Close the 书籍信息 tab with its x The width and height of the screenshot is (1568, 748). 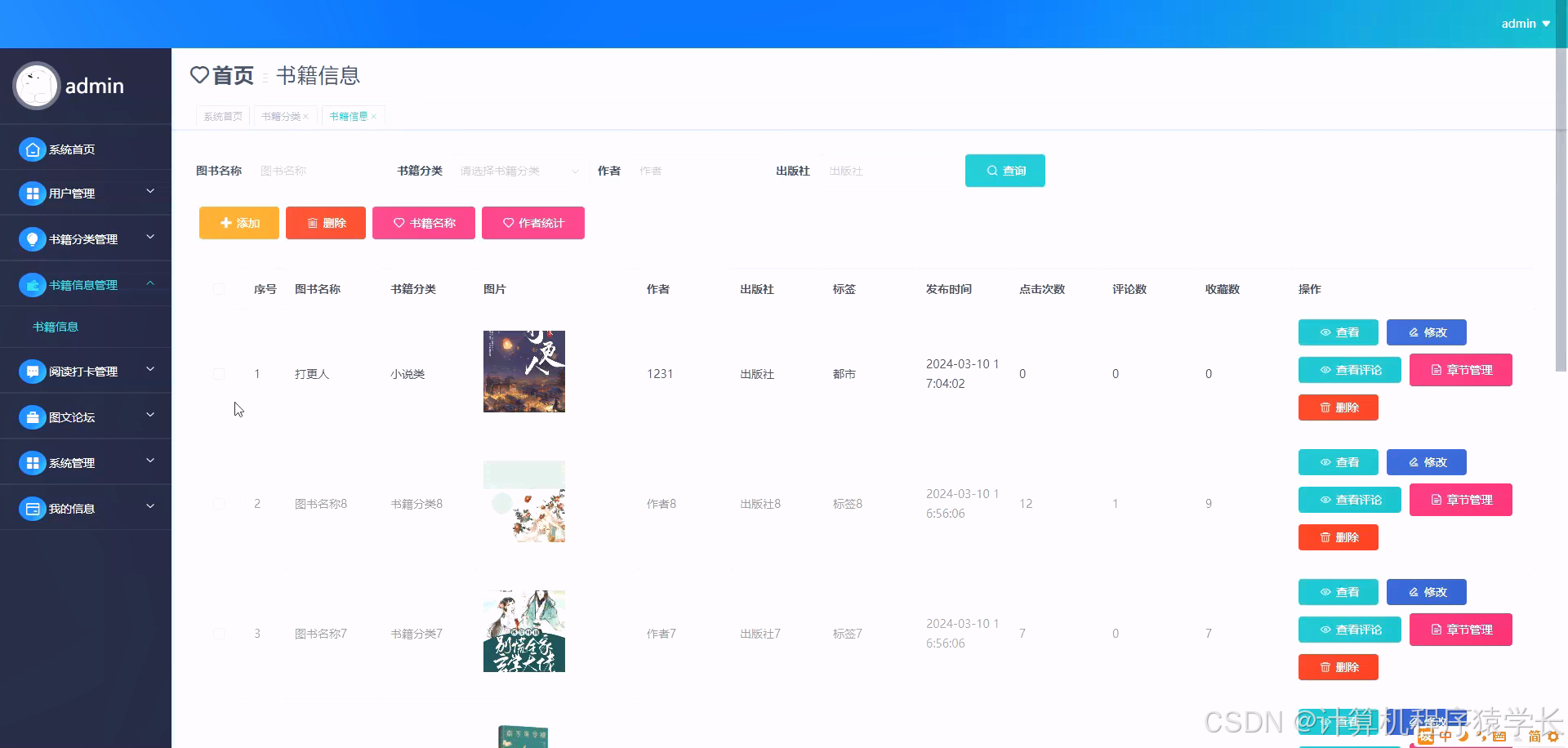tap(374, 117)
